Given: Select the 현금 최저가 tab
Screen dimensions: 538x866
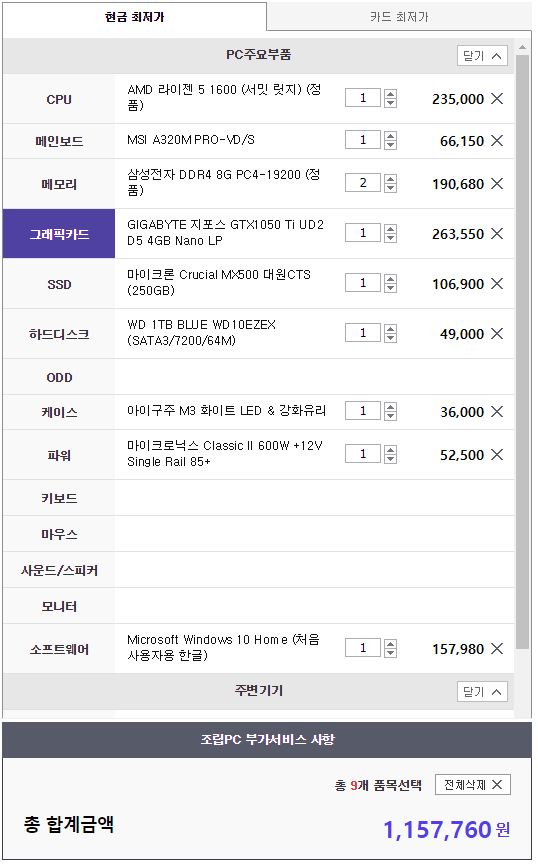Looking at the screenshot, I should [135, 17].
